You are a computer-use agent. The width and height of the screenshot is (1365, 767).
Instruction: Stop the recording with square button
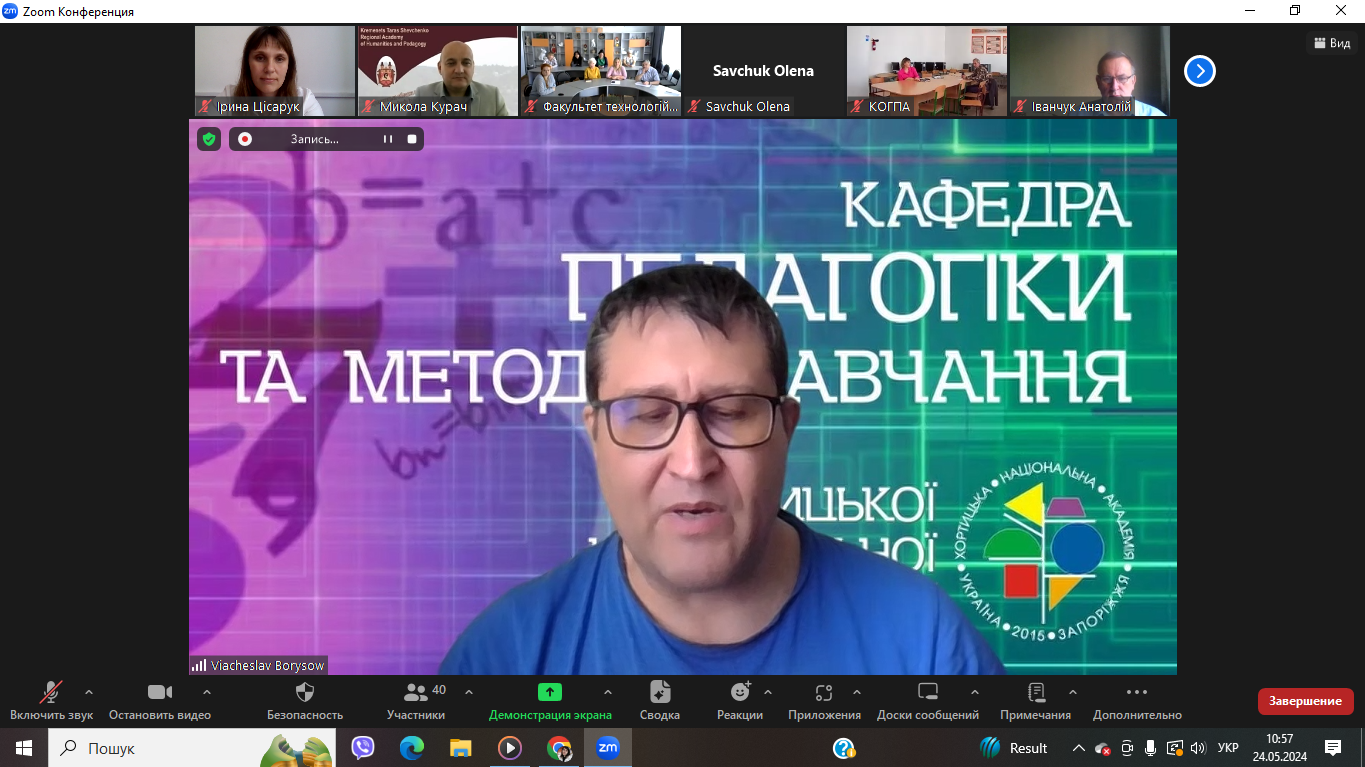click(x=412, y=139)
